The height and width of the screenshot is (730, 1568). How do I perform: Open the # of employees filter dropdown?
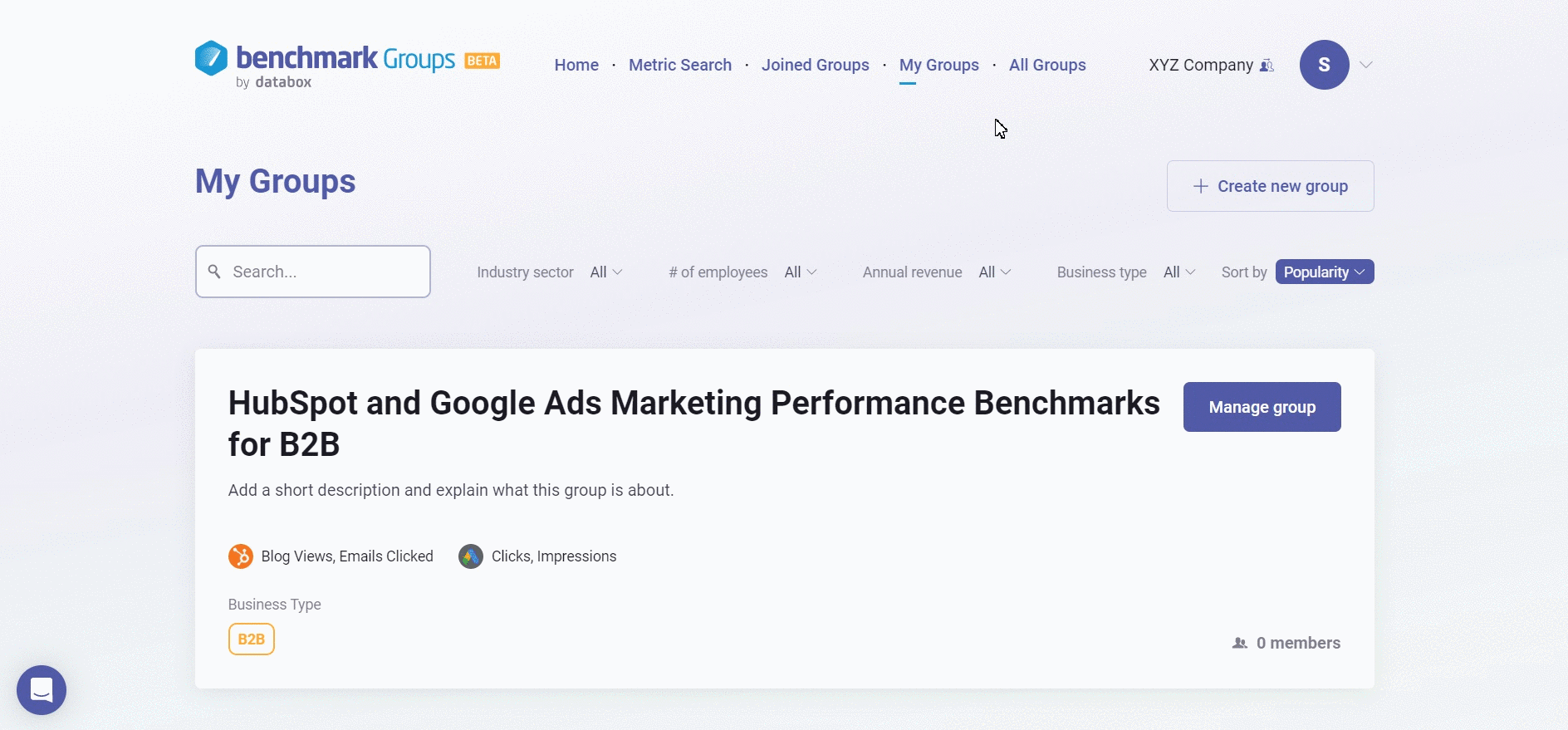[800, 272]
